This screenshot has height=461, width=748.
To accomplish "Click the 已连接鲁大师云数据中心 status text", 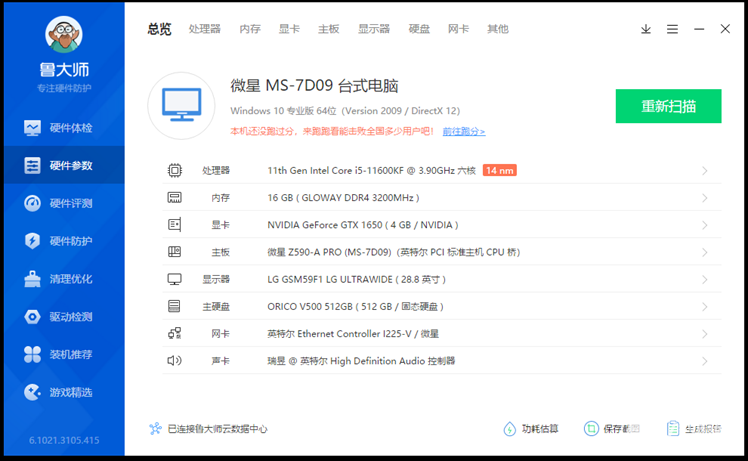I will [217, 429].
